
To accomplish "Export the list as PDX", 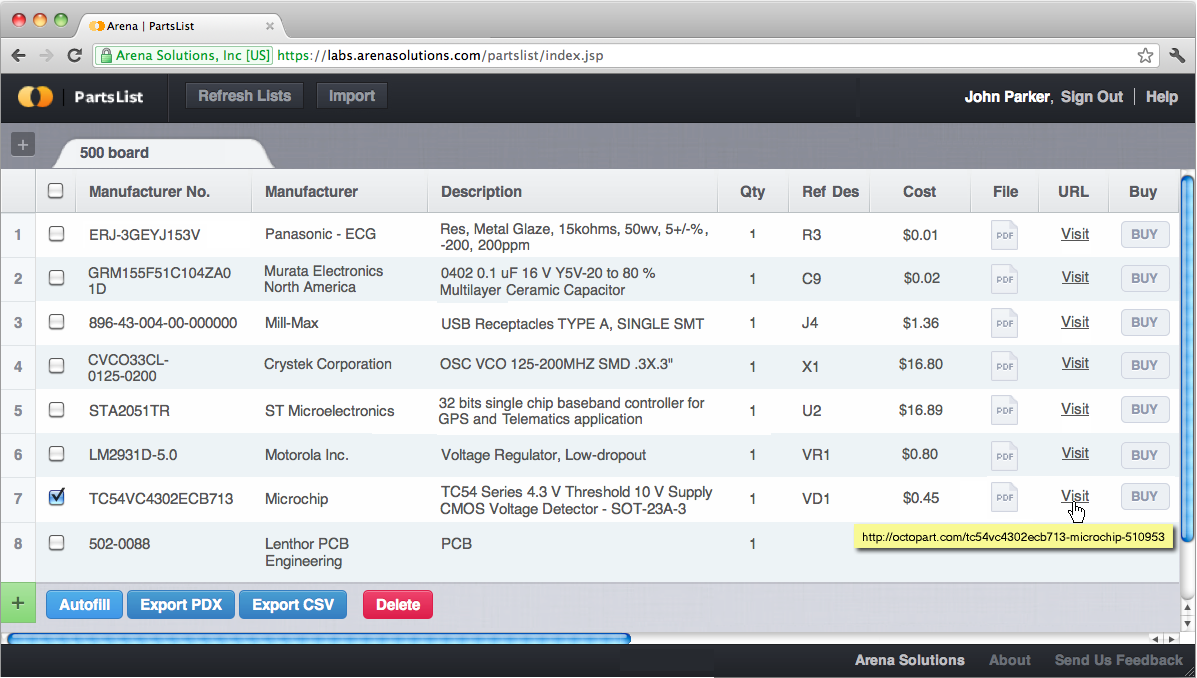I will [x=181, y=605].
